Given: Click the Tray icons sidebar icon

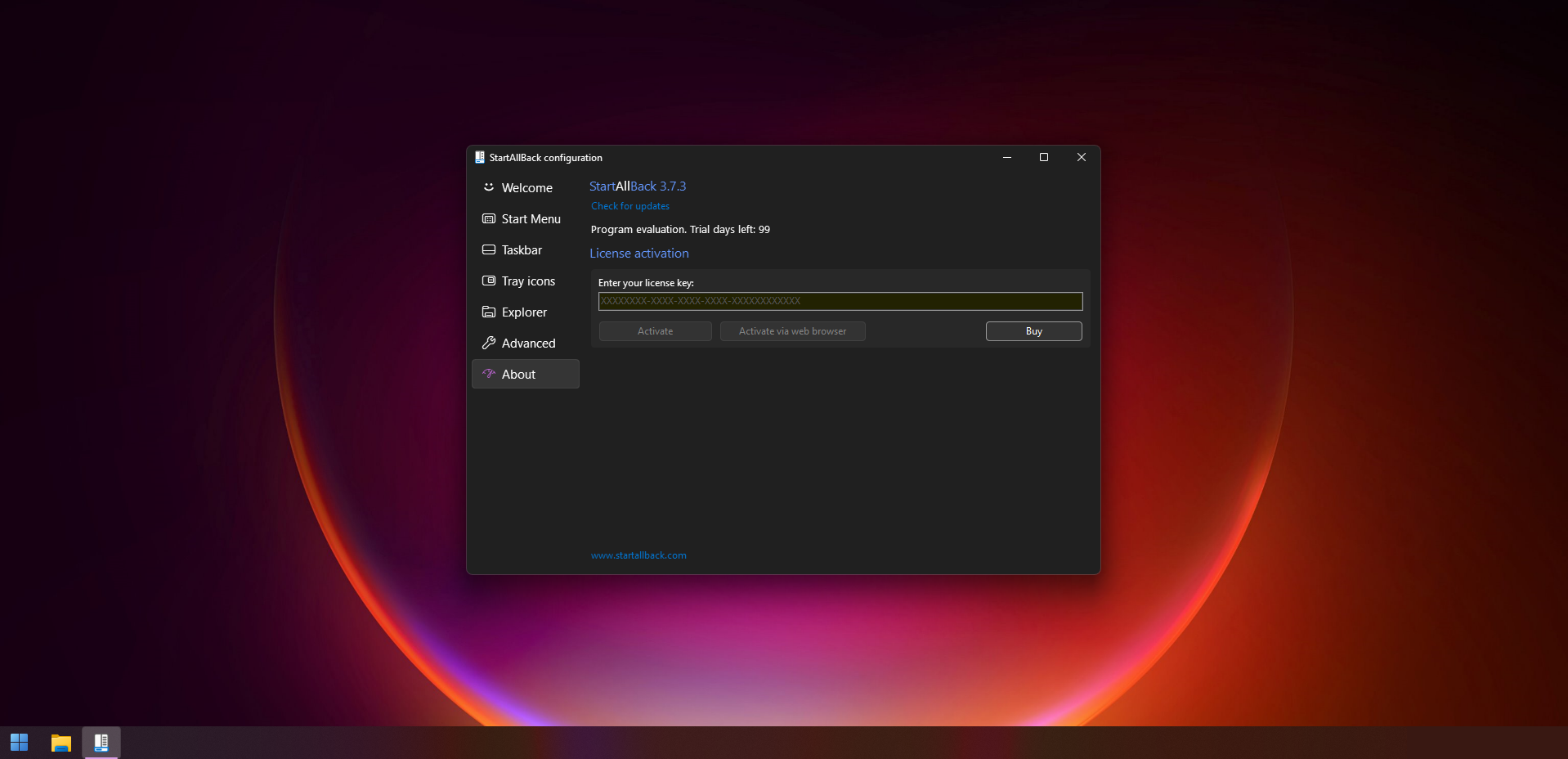Looking at the screenshot, I should 489,281.
